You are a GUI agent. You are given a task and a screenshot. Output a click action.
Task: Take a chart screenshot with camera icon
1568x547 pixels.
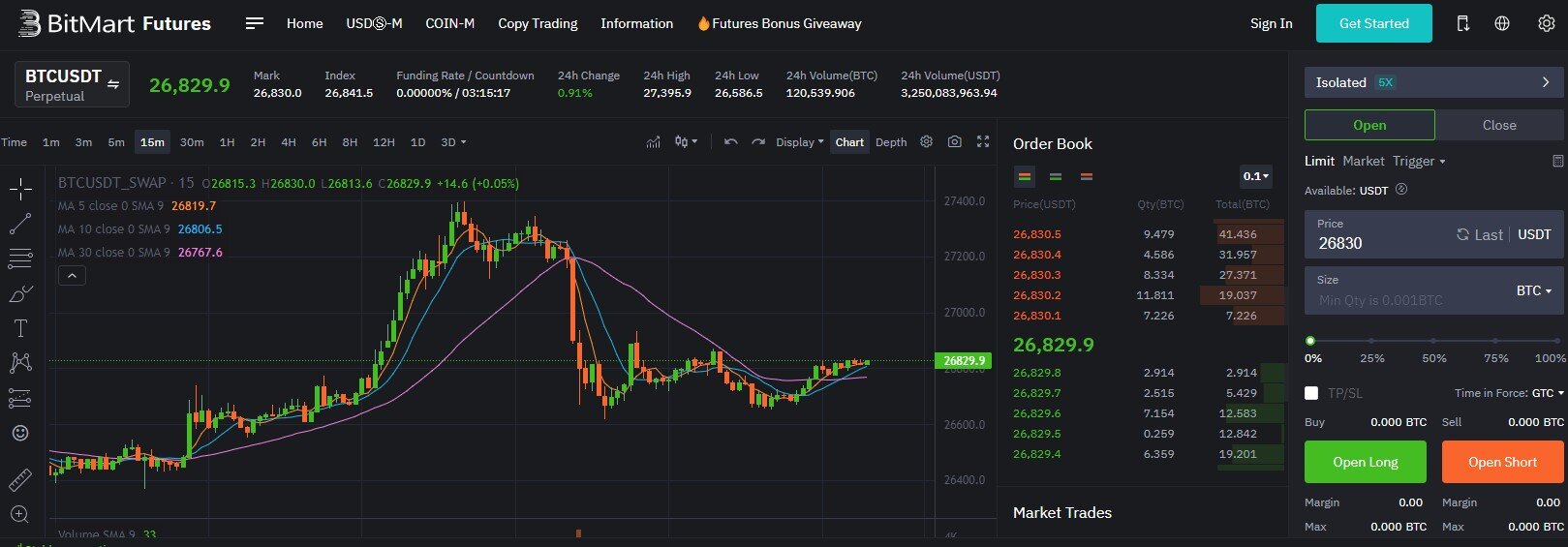[955, 141]
